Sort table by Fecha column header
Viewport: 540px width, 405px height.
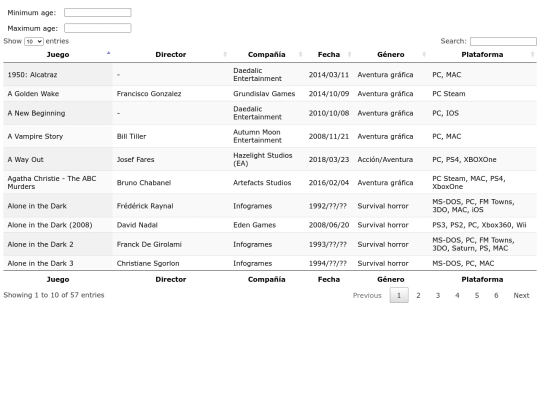tap(329, 54)
